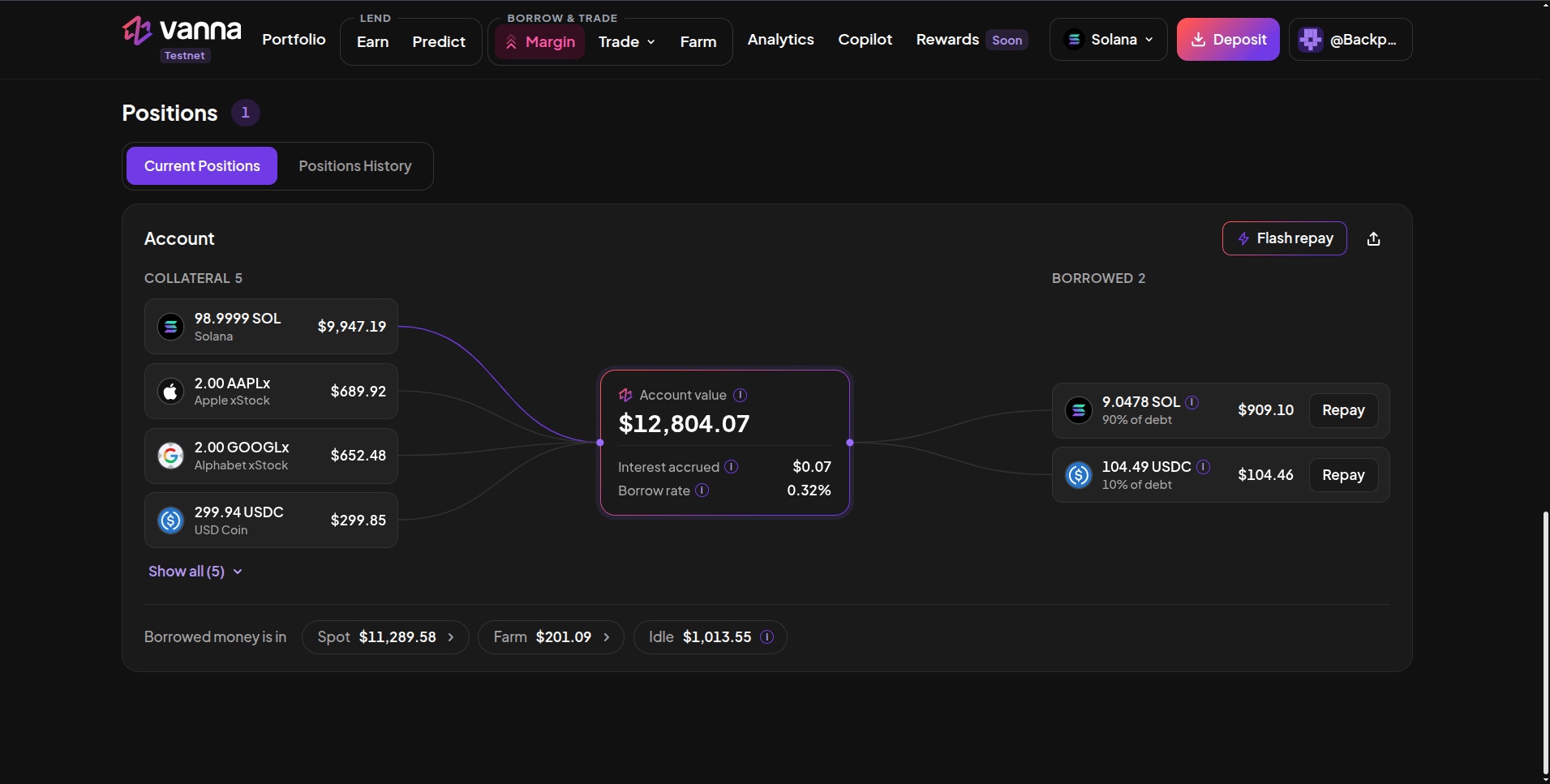Switch to Current Positions tab

tap(202, 166)
